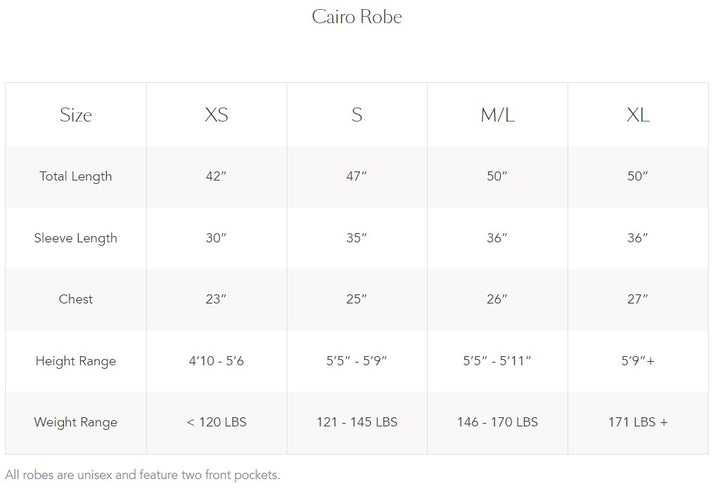Click the Total Length row label
The image size is (720, 503).
pyautogui.click(x=76, y=177)
